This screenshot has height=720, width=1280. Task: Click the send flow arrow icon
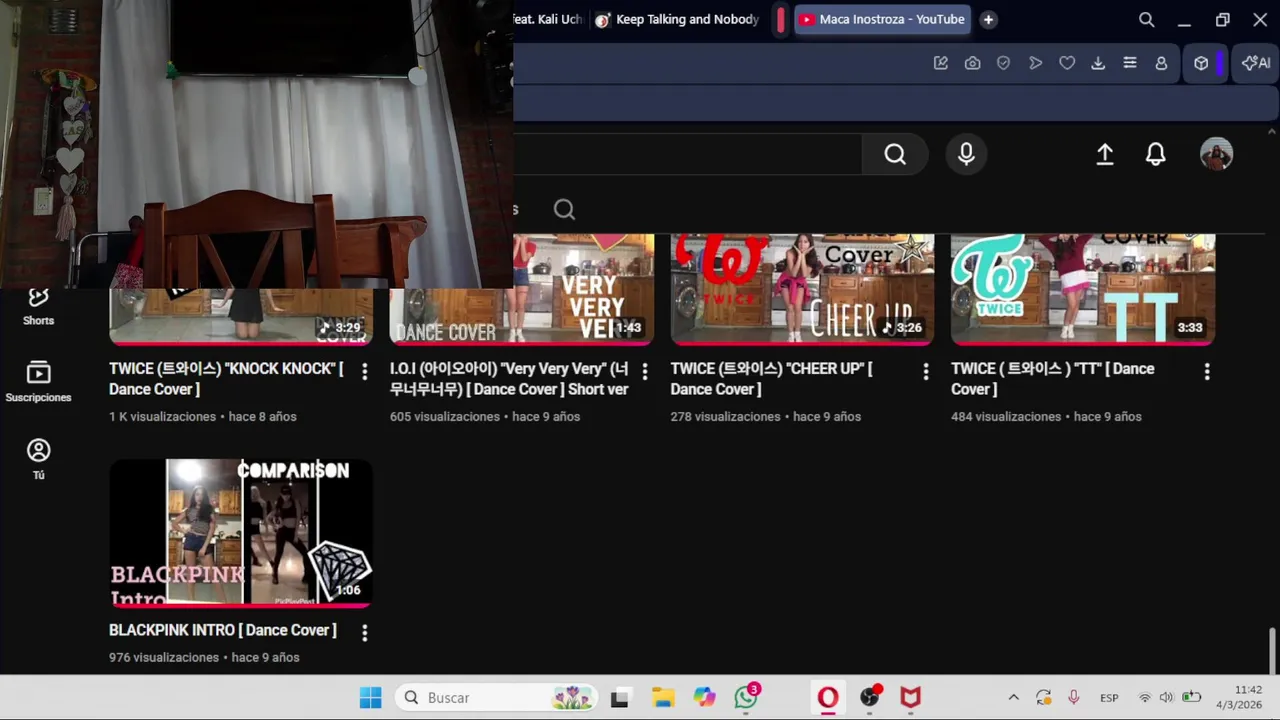coord(1036,63)
